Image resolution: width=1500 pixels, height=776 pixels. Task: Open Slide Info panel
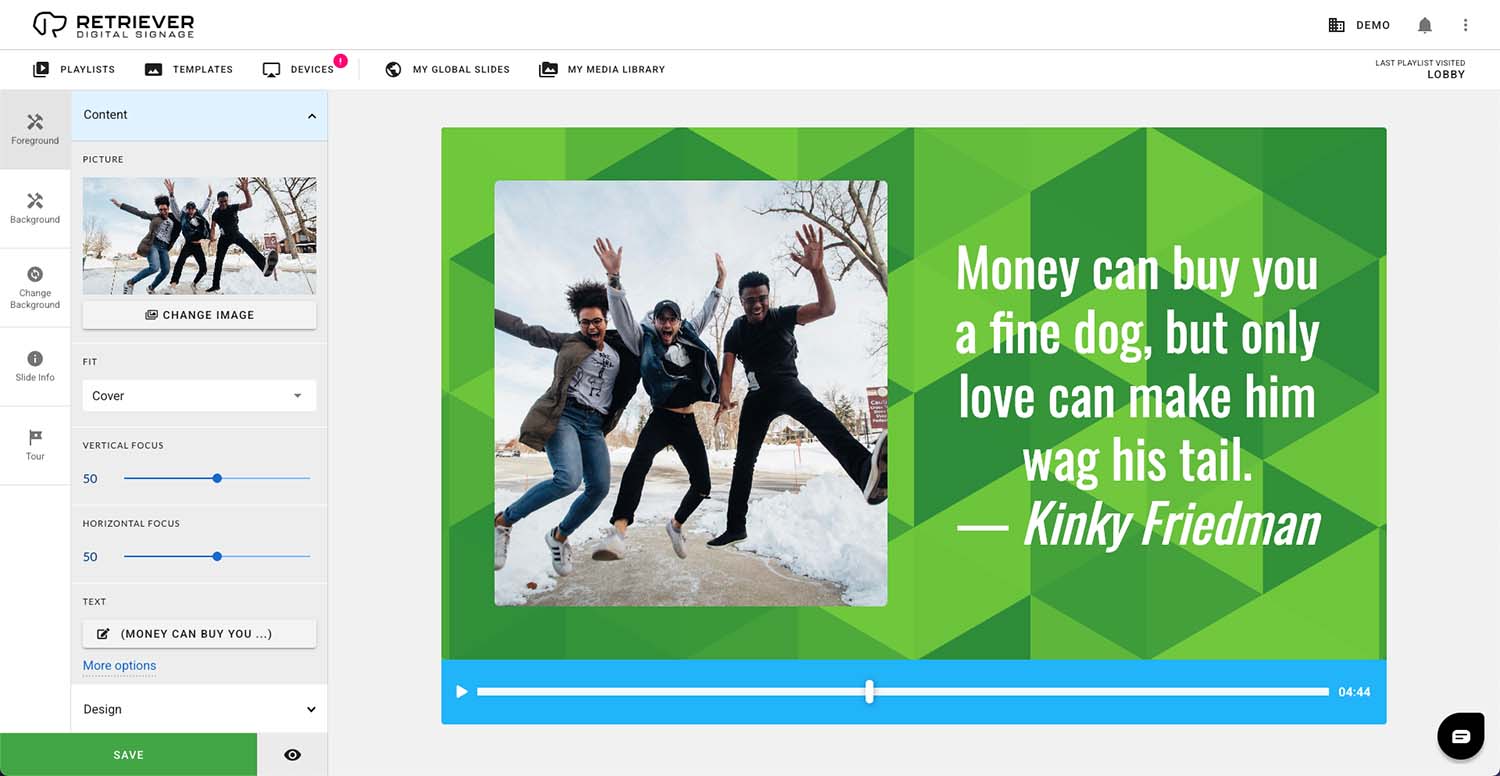pyautogui.click(x=35, y=366)
